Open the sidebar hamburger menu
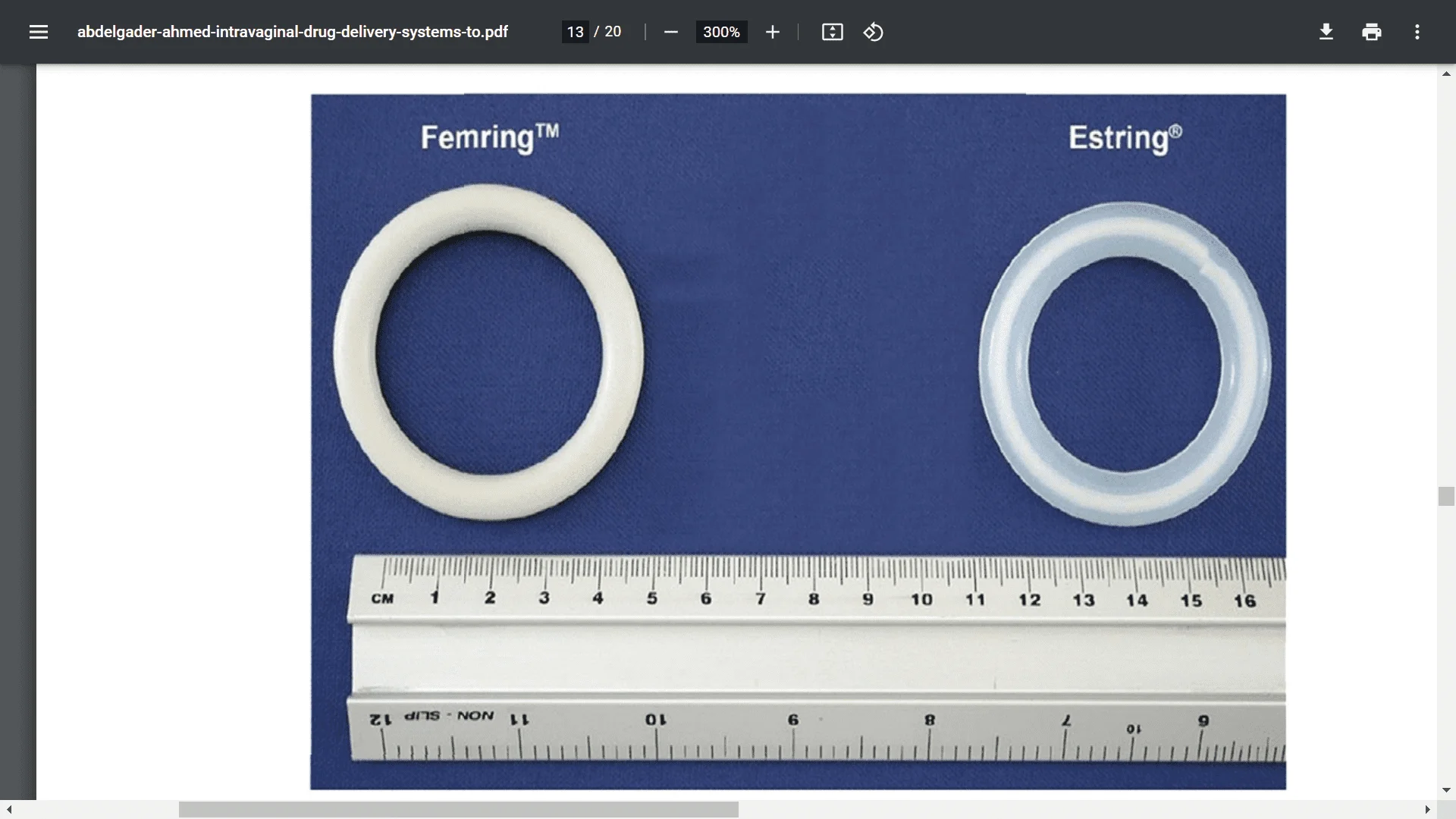Image resolution: width=1456 pixels, height=819 pixels. coord(39,32)
